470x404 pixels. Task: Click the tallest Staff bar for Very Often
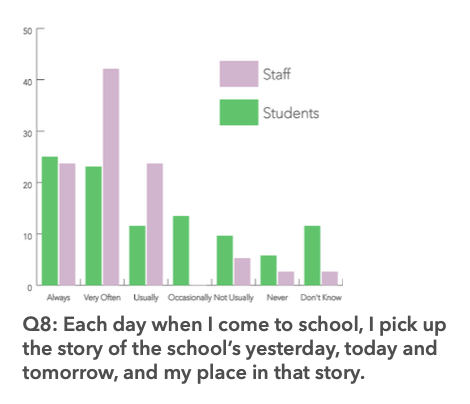click(111, 177)
